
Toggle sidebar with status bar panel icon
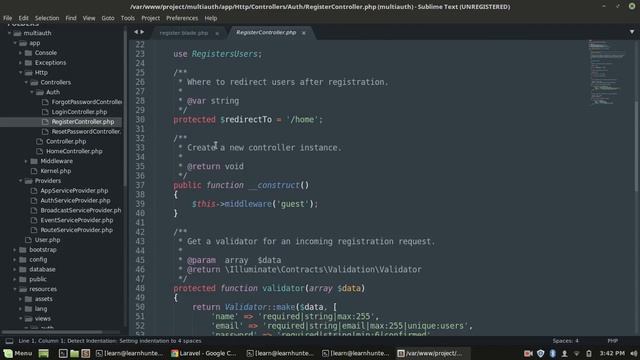[x=9, y=341]
